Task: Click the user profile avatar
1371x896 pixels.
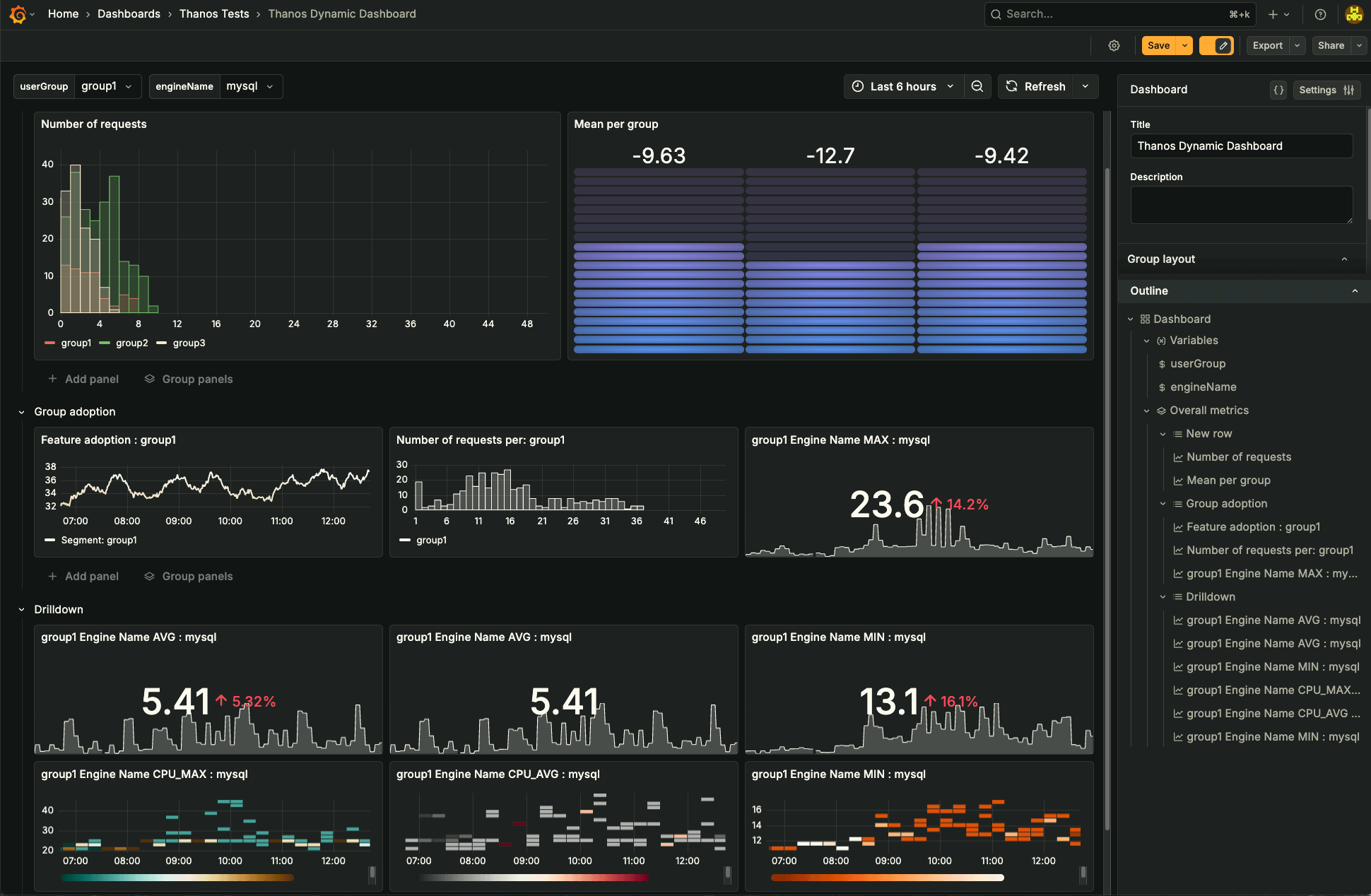Action: [x=1354, y=14]
